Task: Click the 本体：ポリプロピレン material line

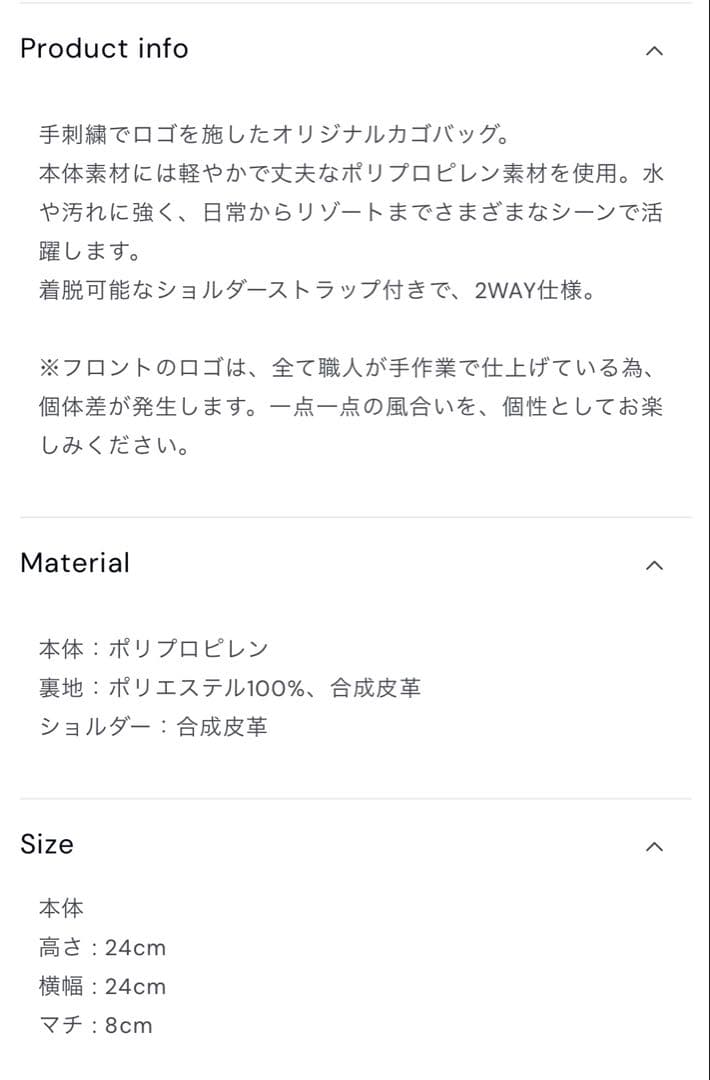Action: [152, 648]
